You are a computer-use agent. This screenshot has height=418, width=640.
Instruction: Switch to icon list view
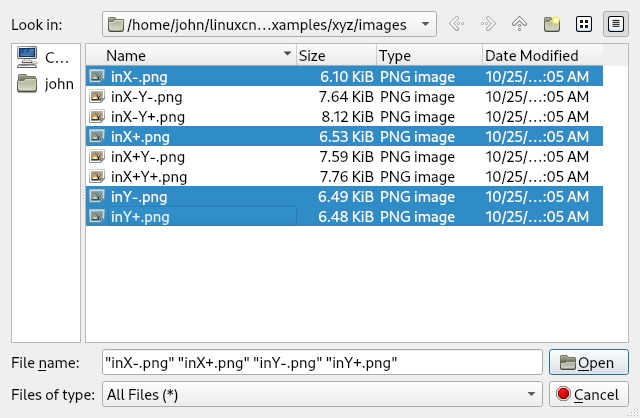point(584,24)
